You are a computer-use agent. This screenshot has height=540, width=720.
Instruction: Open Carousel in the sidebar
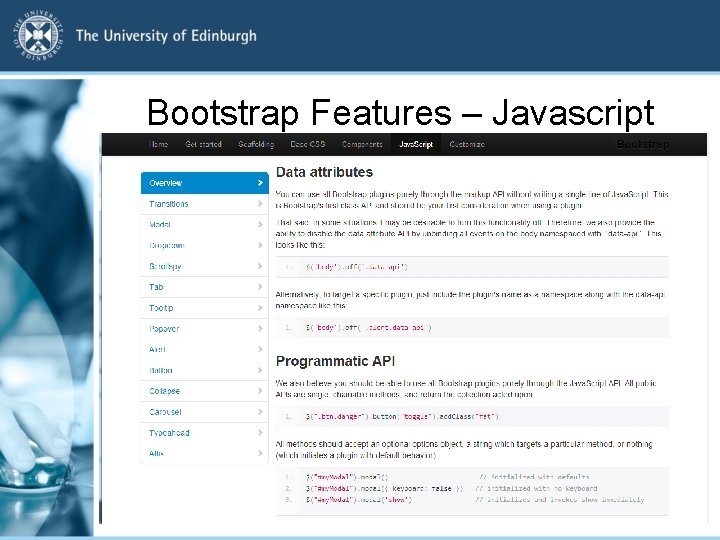point(204,412)
